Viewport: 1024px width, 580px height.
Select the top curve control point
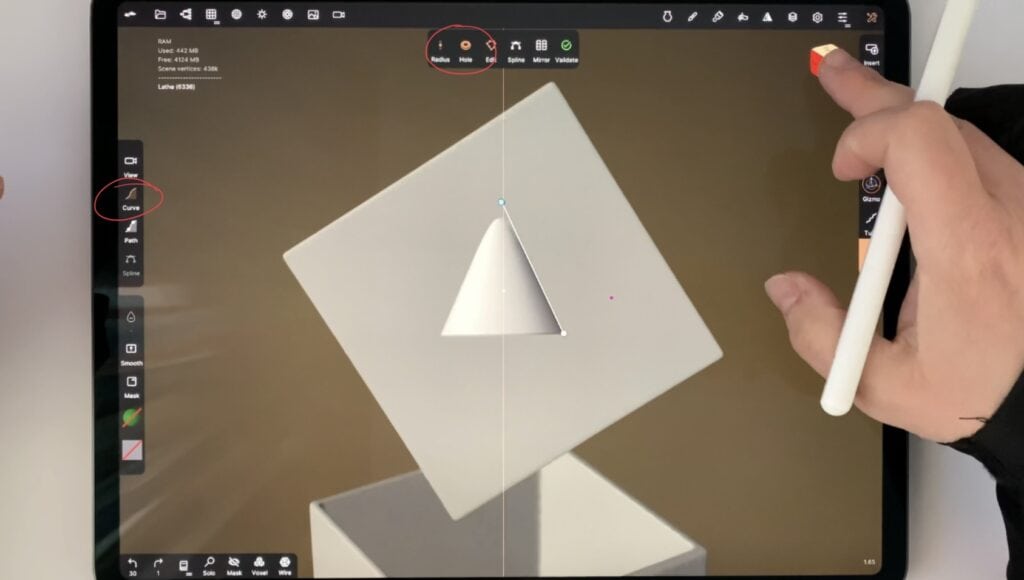pos(502,202)
